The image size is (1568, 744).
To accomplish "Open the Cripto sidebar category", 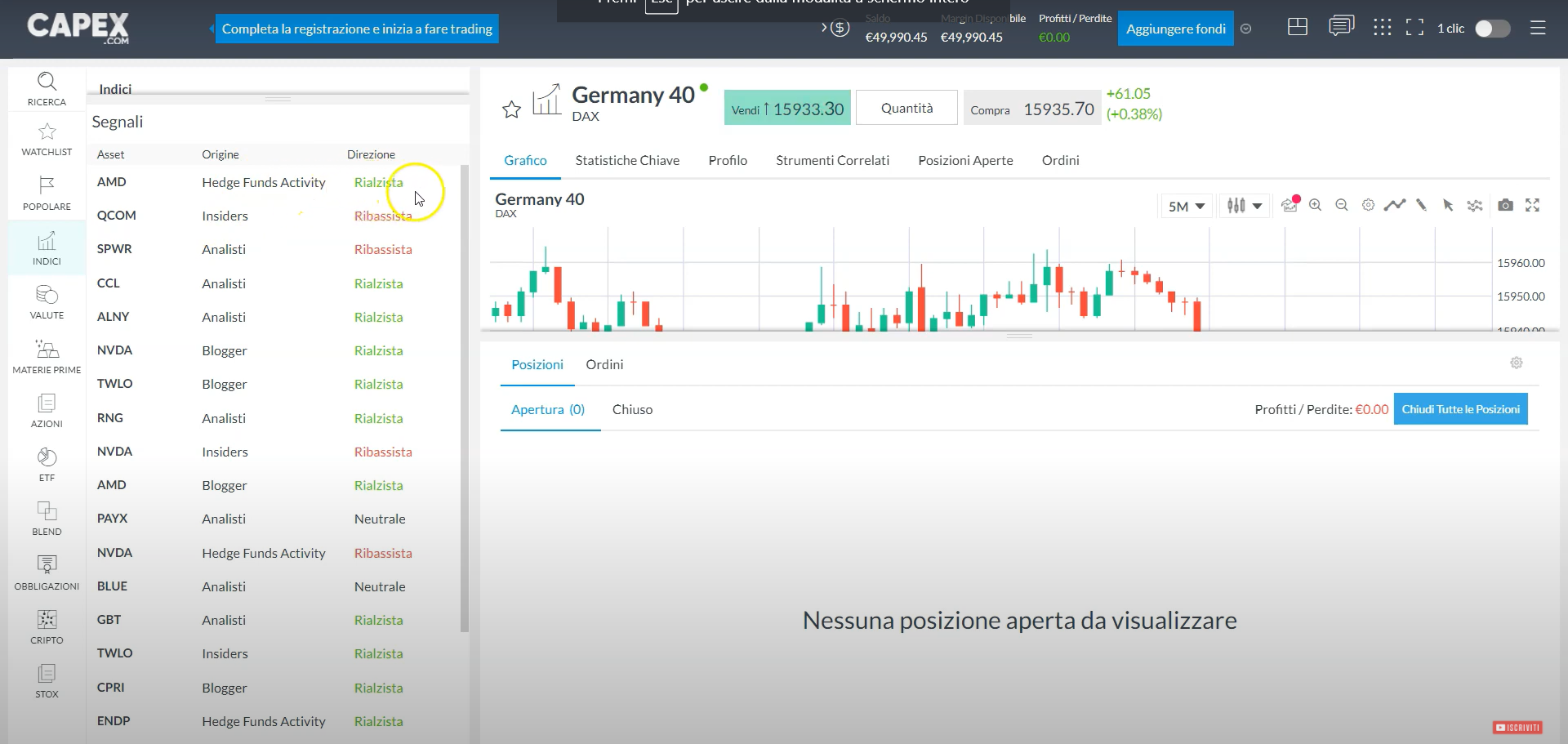I will [47, 627].
